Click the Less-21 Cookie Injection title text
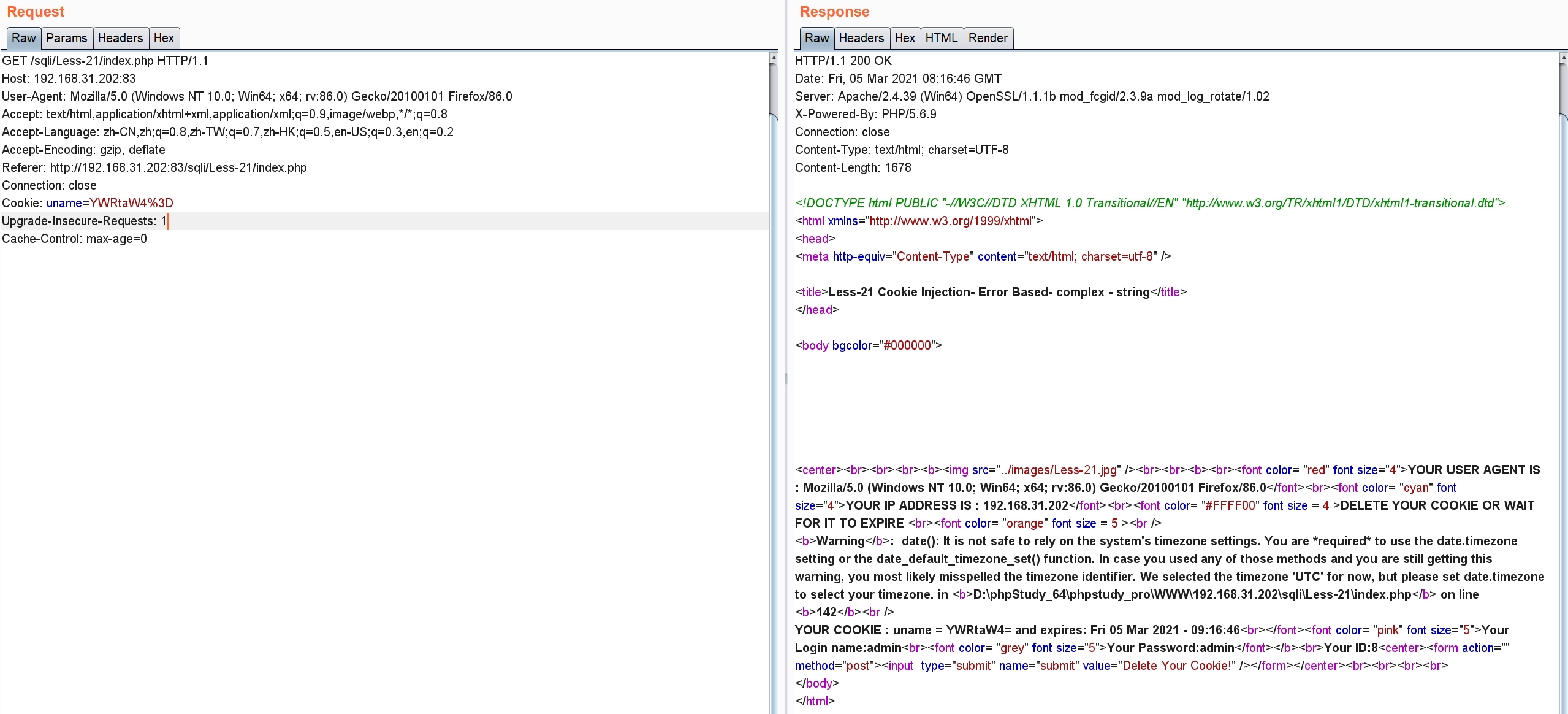This screenshot has width=1568, height=714. pyautogui.click(x=989, y=292)
